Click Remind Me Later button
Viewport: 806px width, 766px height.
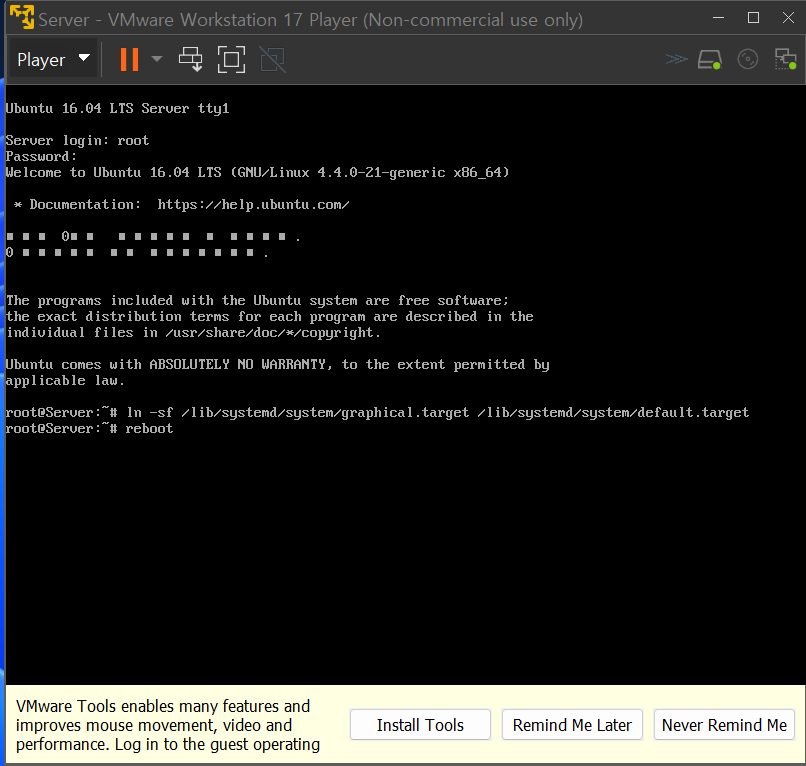(x=572, y=725)
